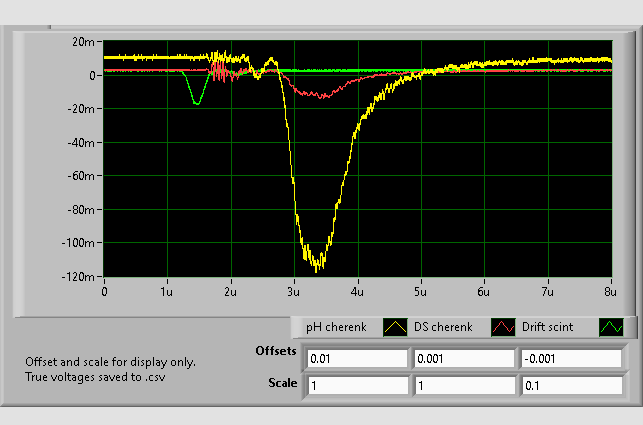Click the yellow waveform's negative peak near 3u
The height and width of the screenshot is (425, 643).
[x=318, y=266]
